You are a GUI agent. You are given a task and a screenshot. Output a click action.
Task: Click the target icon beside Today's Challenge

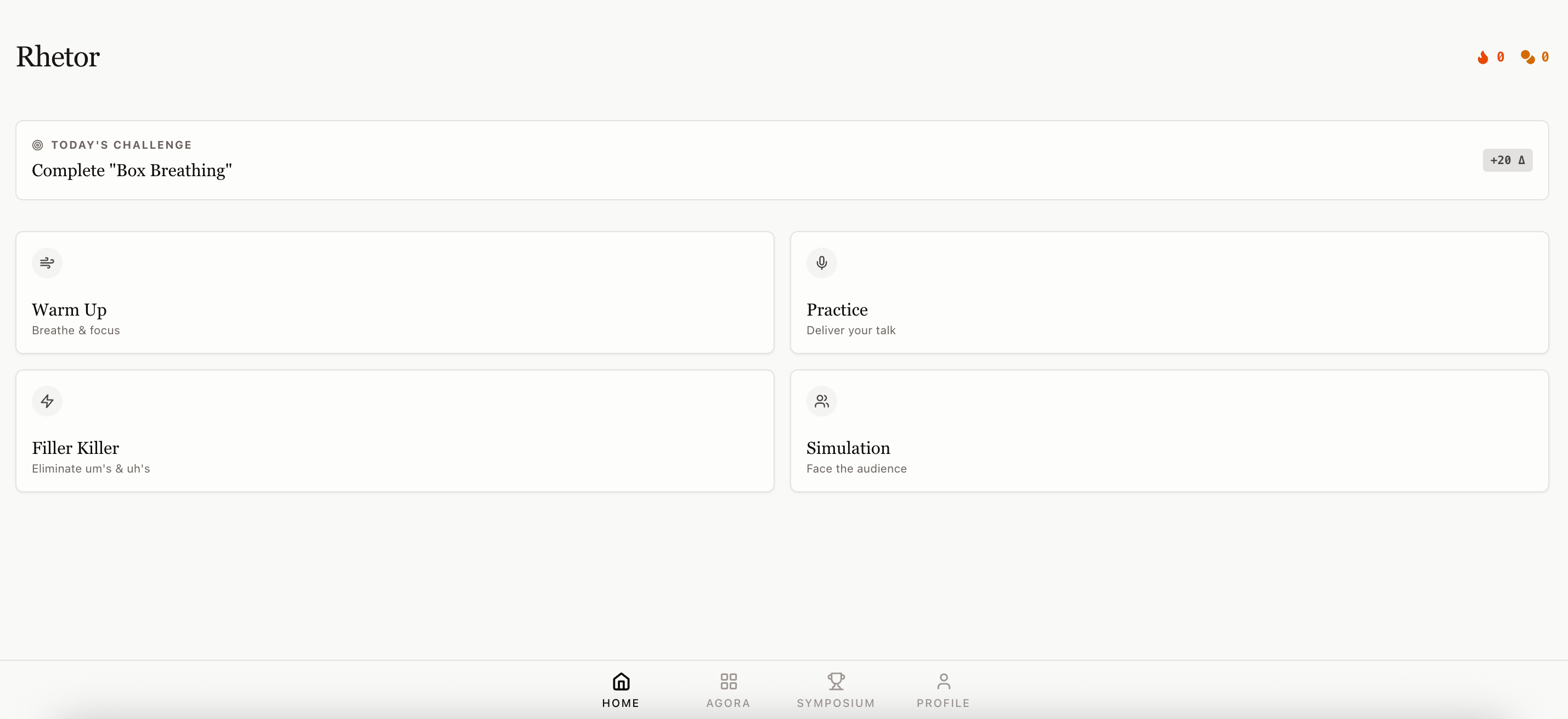click(38, 145)
